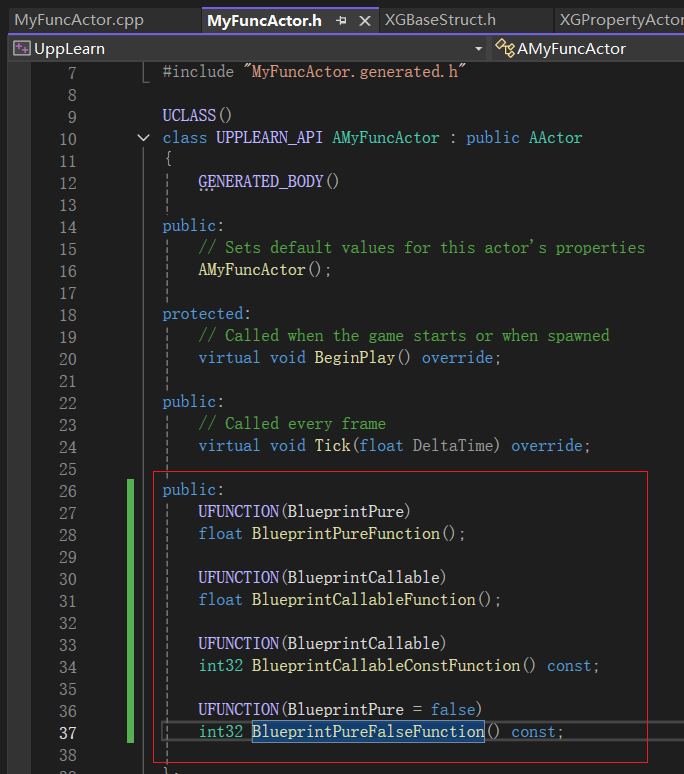The height and width of the screenshot is (774, 684).
Task: Click the 'false' keyword on line 36
Action: click(x=453, y=710)
